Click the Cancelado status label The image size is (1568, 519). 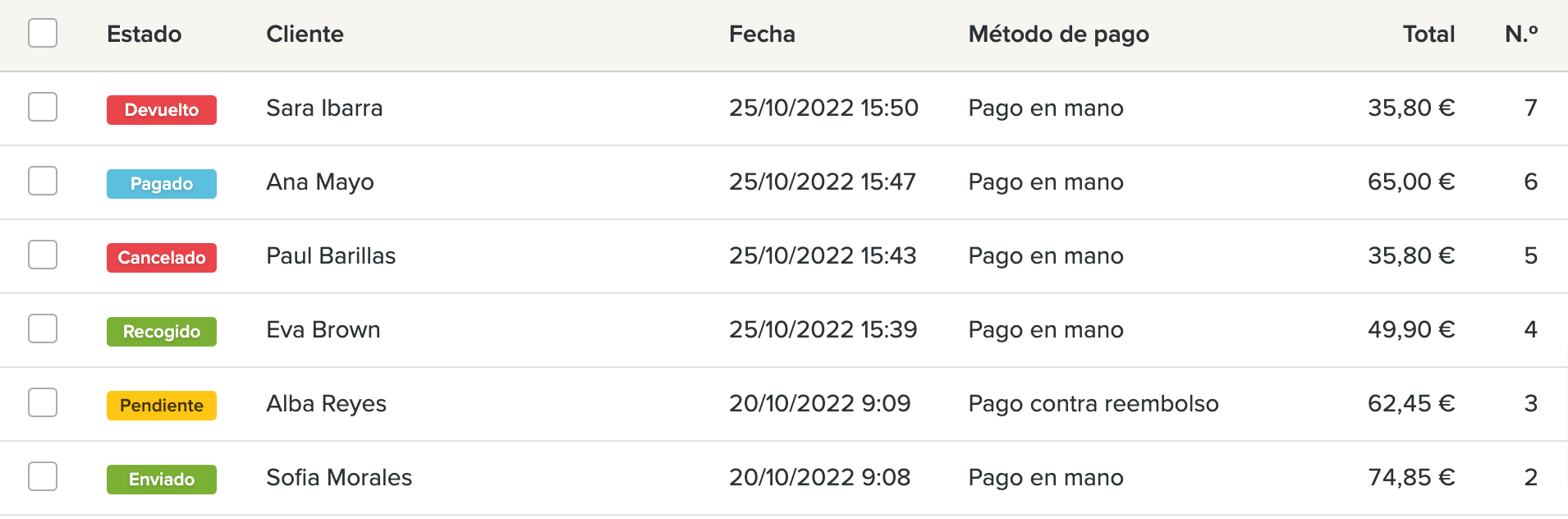click(x=162, y=258)
